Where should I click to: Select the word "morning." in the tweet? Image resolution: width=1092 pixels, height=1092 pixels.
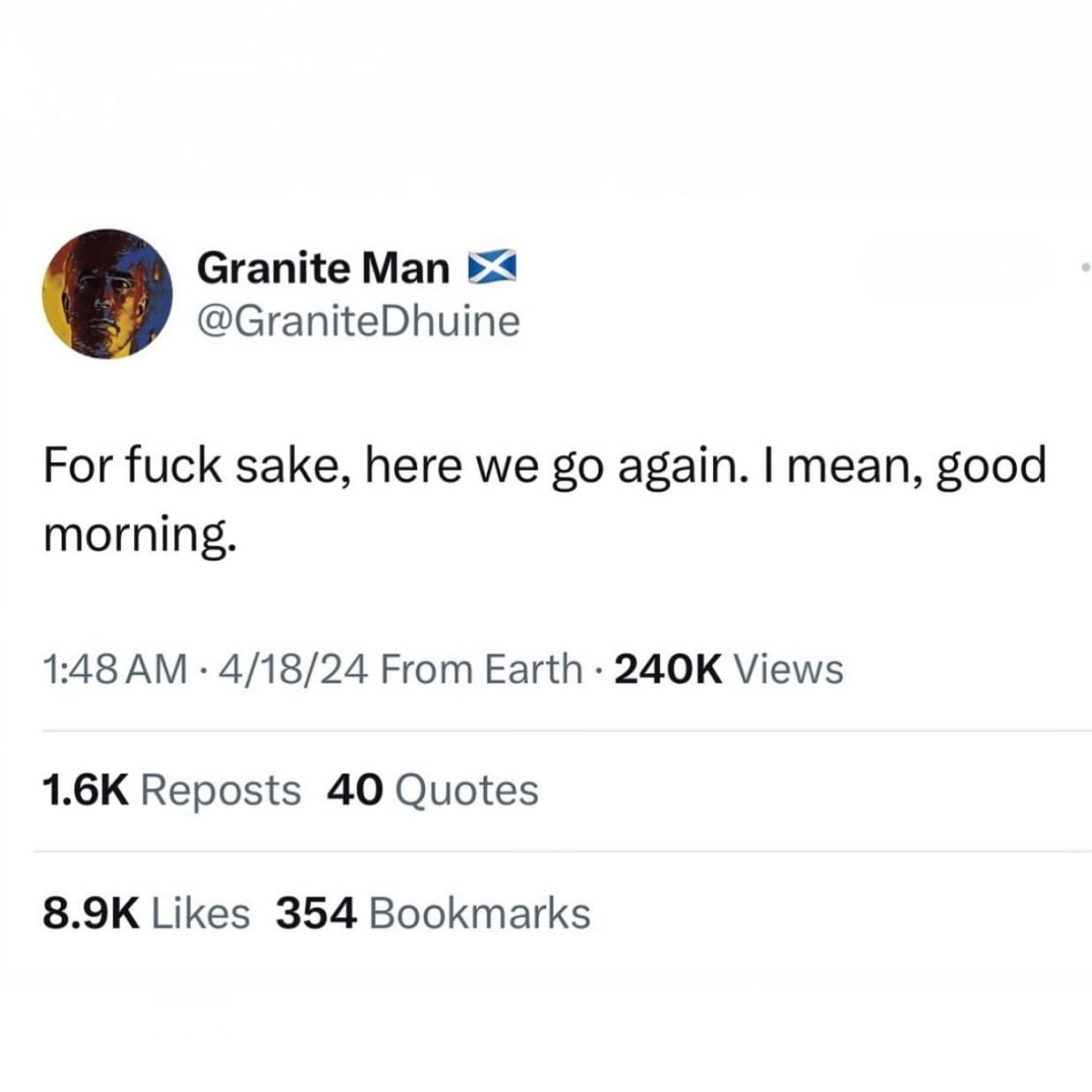[140, 534]
